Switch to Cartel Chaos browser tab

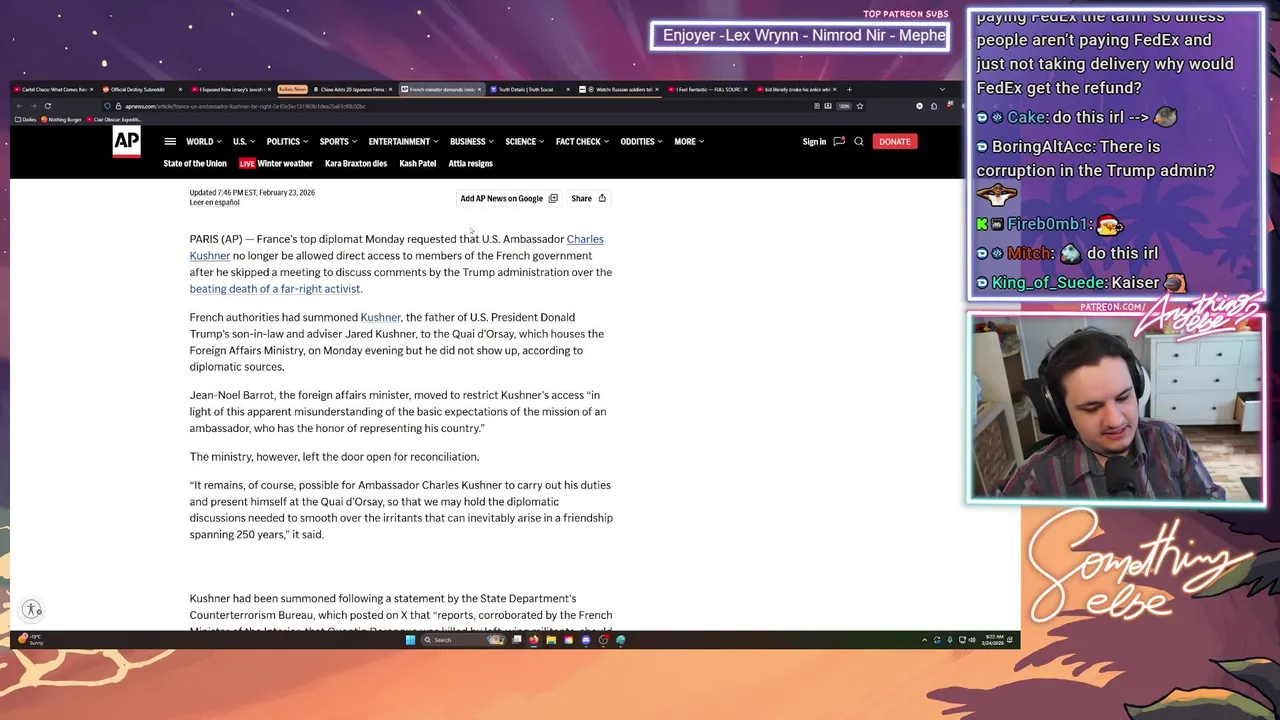[x=54, y=89]
